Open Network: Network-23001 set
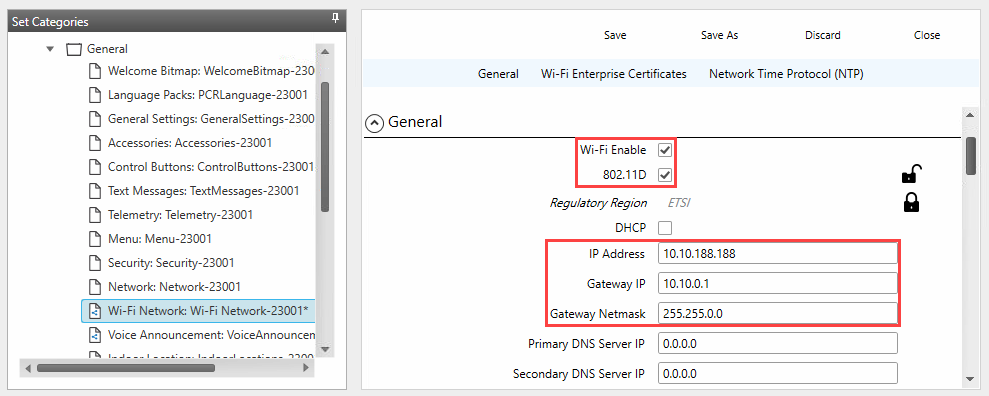Viewport: 989px width, 396px height. [x=174, y=287]
